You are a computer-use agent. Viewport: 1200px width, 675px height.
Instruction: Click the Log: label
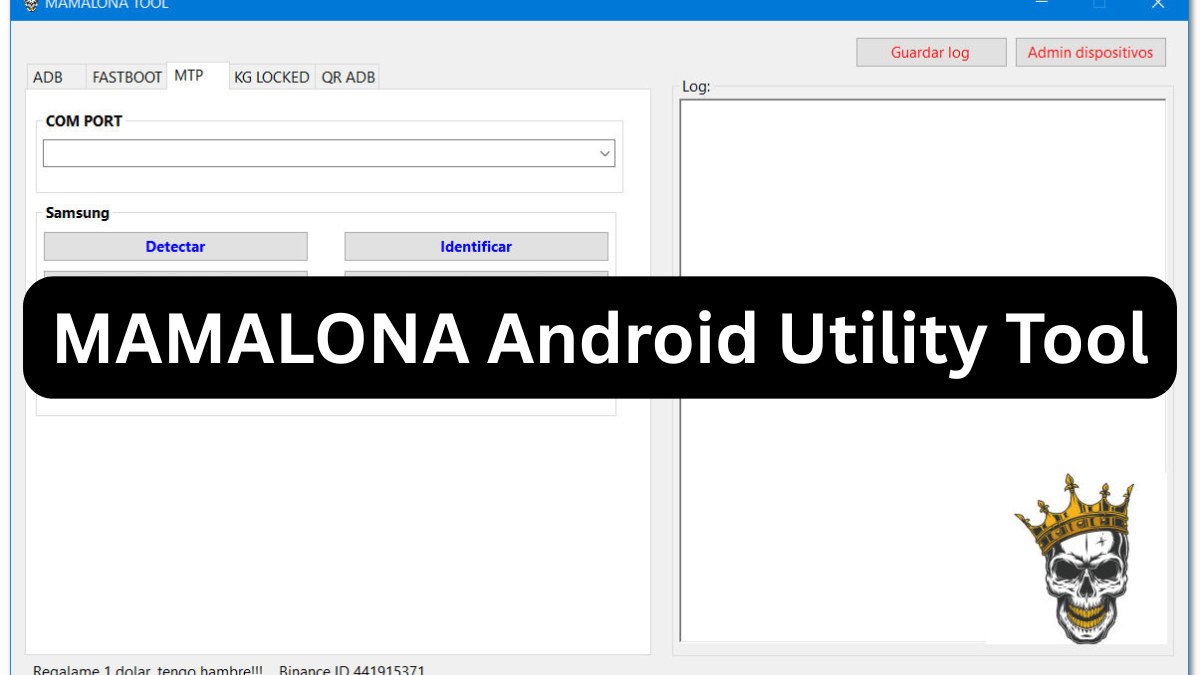coord(696,87)
